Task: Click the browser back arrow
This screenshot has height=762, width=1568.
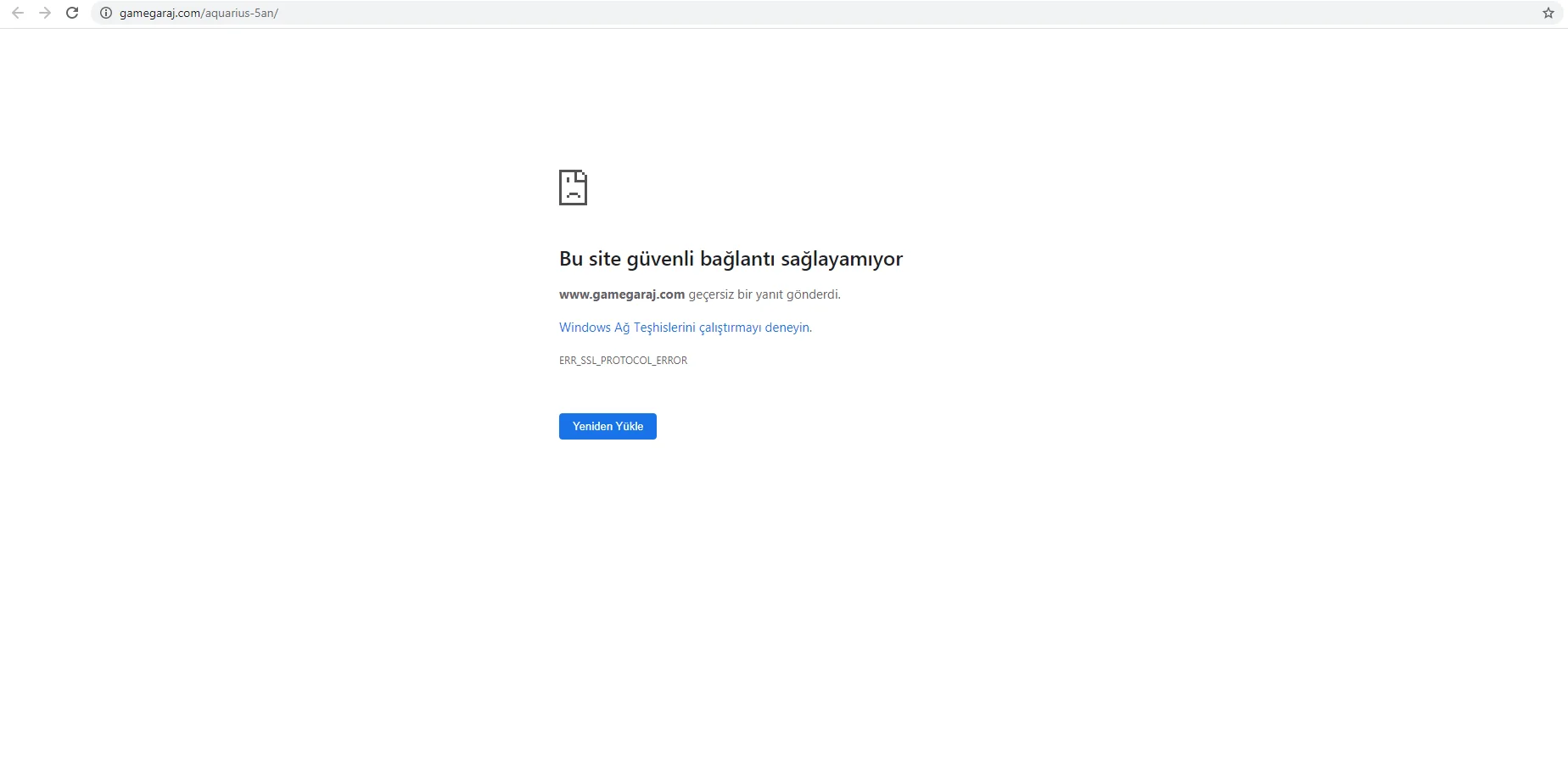Action: [18, 13]
